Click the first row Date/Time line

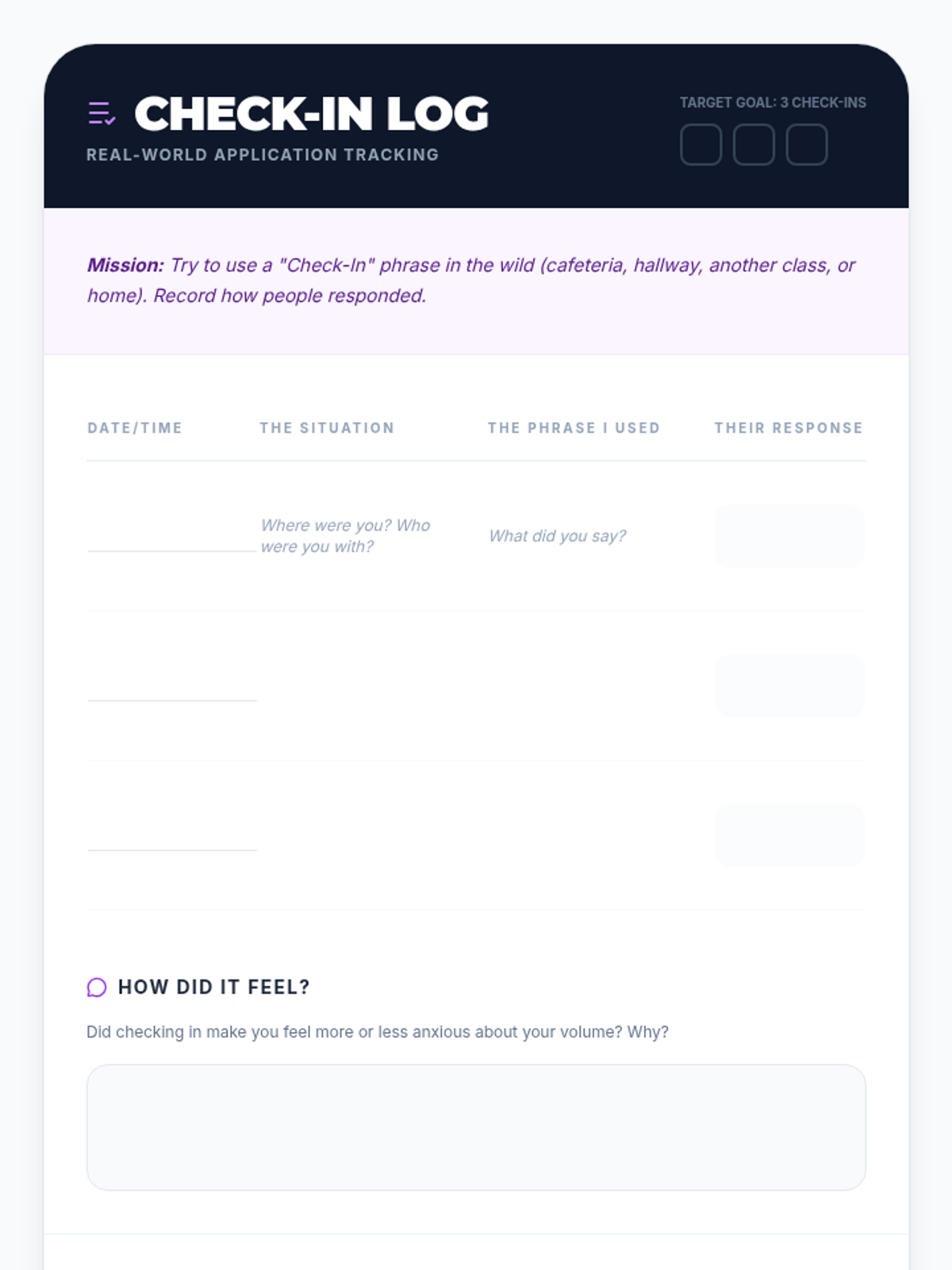click(x=171, y=538)
